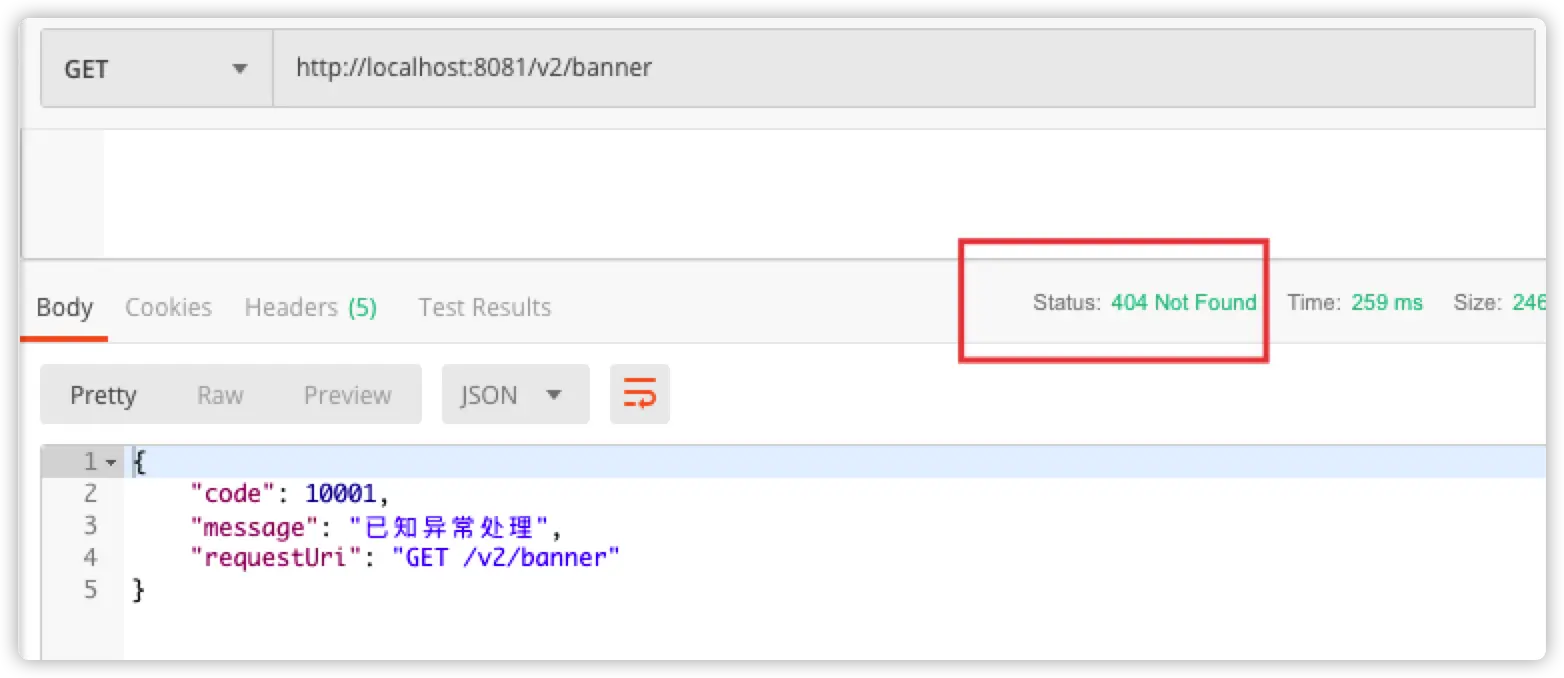Open the Cookies tab
The image size is (1564, 678).
tap(168, 307)
